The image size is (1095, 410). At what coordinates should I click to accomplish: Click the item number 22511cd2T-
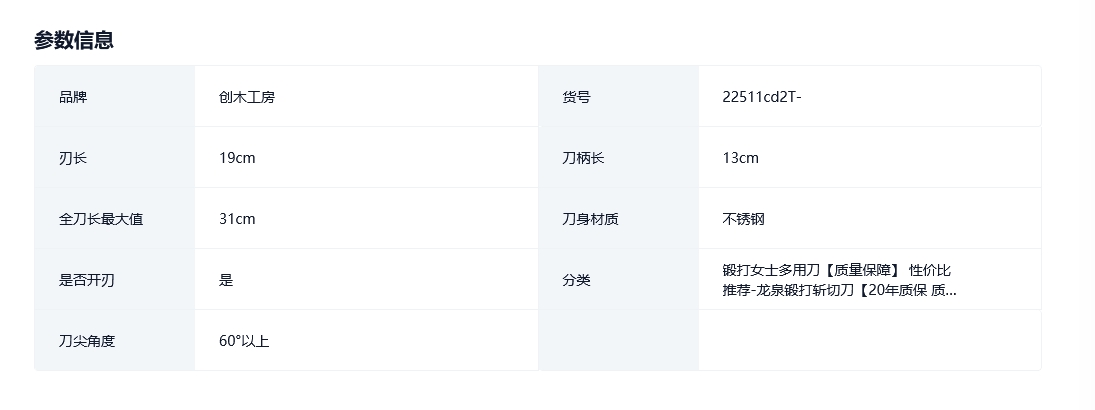(762, 97)
